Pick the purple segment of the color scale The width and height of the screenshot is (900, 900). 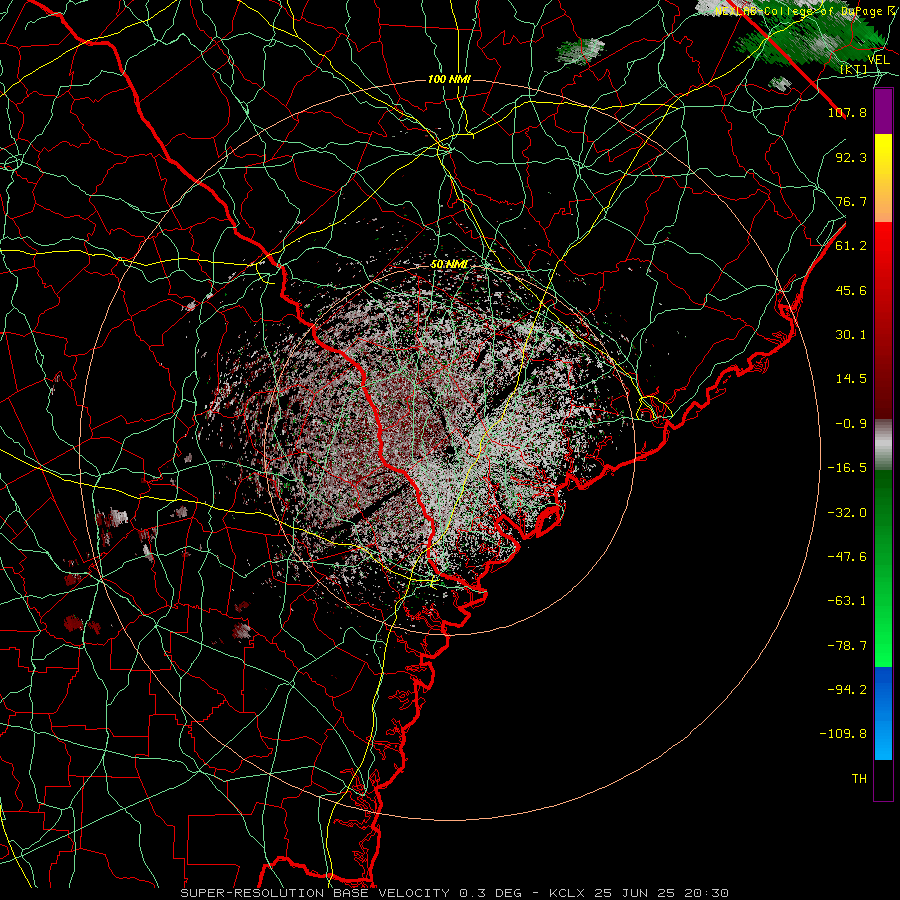pos(883,111)
